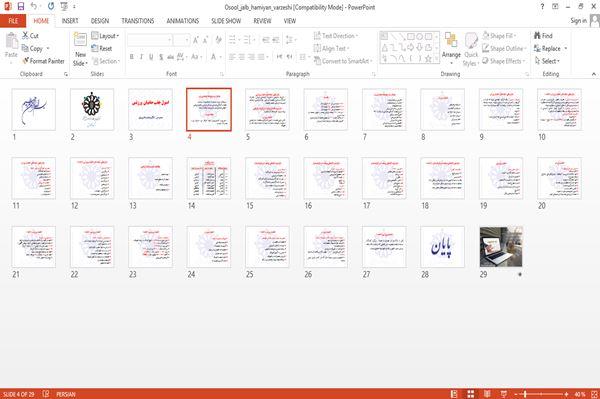The image size is (600, 399).
Task: Toggle Underline formatting button
Action: 151,57
